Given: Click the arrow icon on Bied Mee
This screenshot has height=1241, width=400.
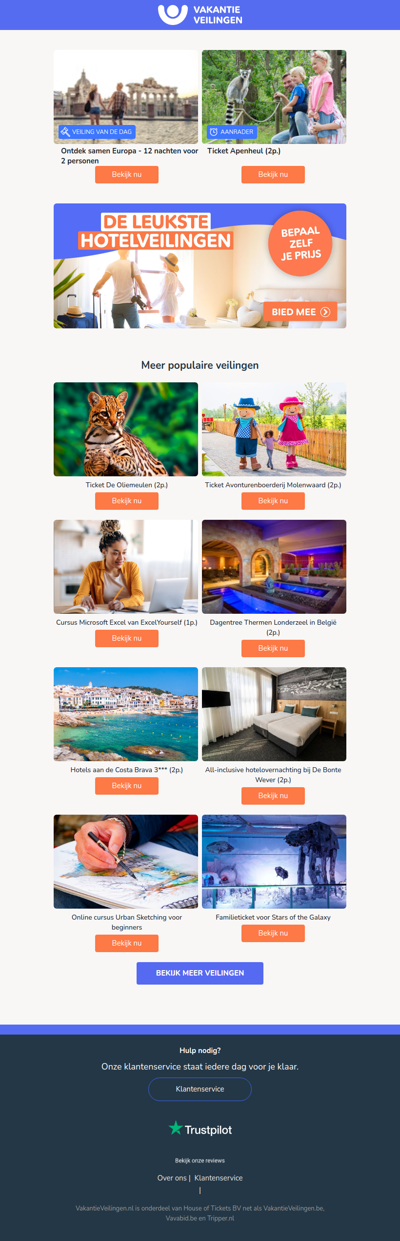Looking at the screenshot, I should point(326,312).
